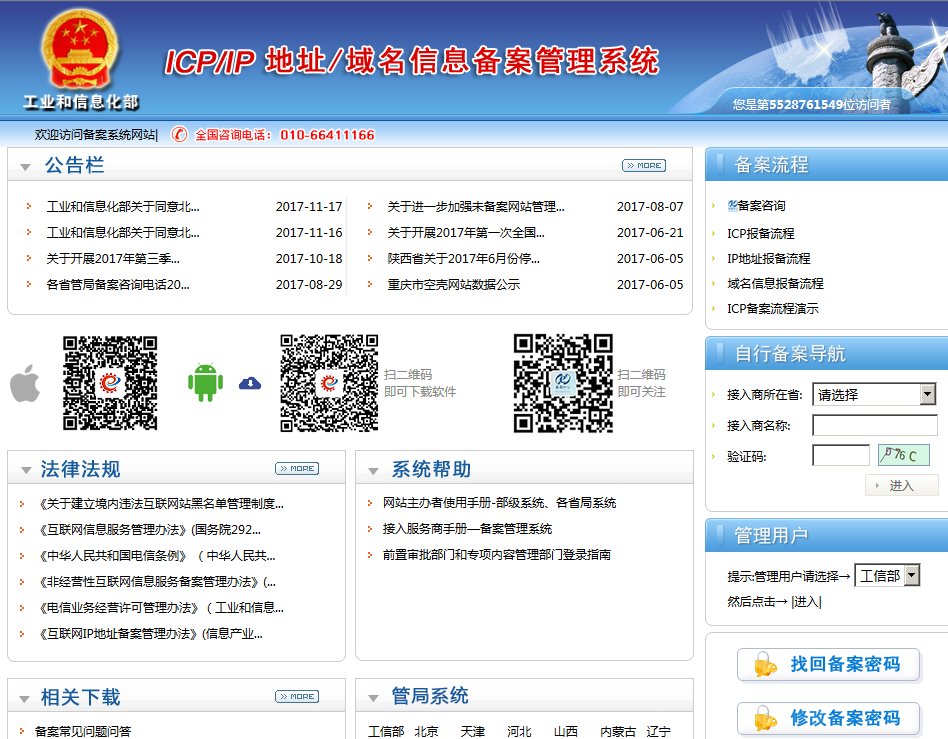948x739 pixels.
Task: Click the follow-account QR code
Action: coord(563,383)
